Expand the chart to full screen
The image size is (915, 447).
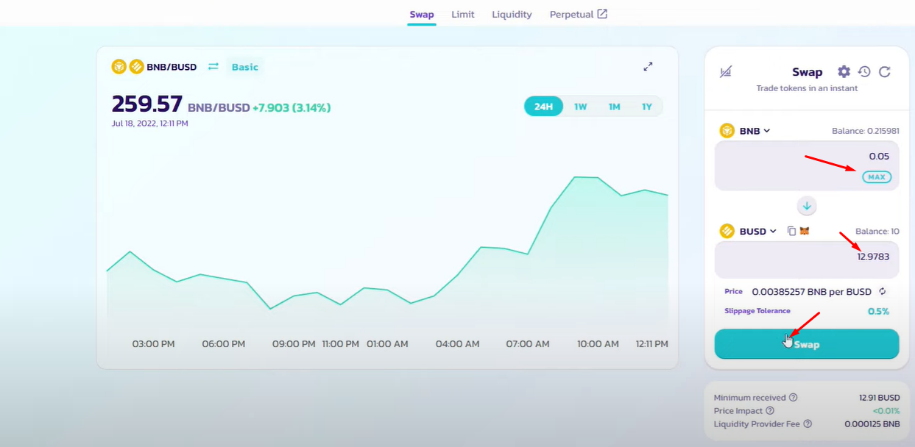coord(648,67)
